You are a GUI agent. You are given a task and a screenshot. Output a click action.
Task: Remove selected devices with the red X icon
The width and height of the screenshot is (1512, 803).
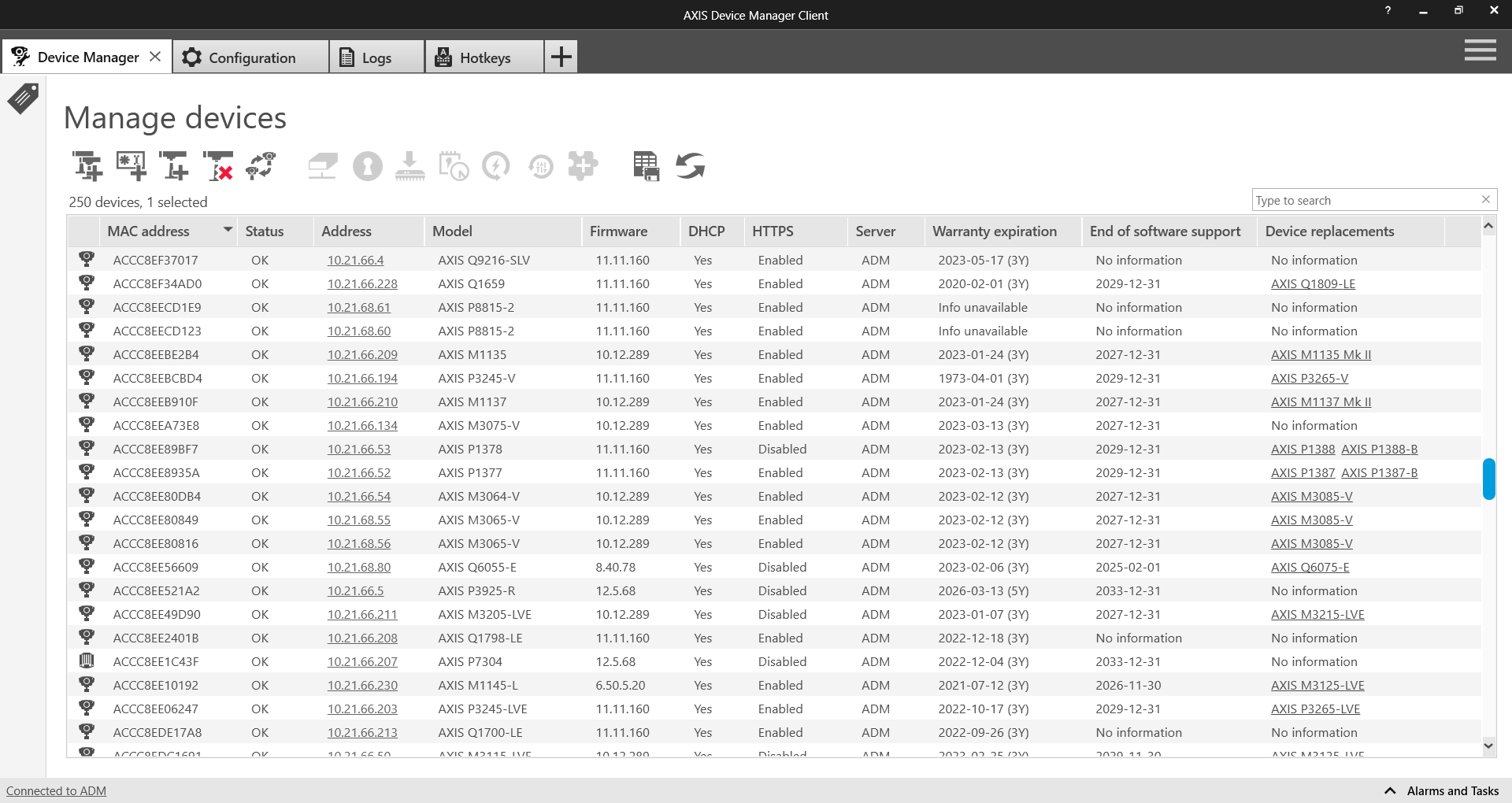[217, 166]
